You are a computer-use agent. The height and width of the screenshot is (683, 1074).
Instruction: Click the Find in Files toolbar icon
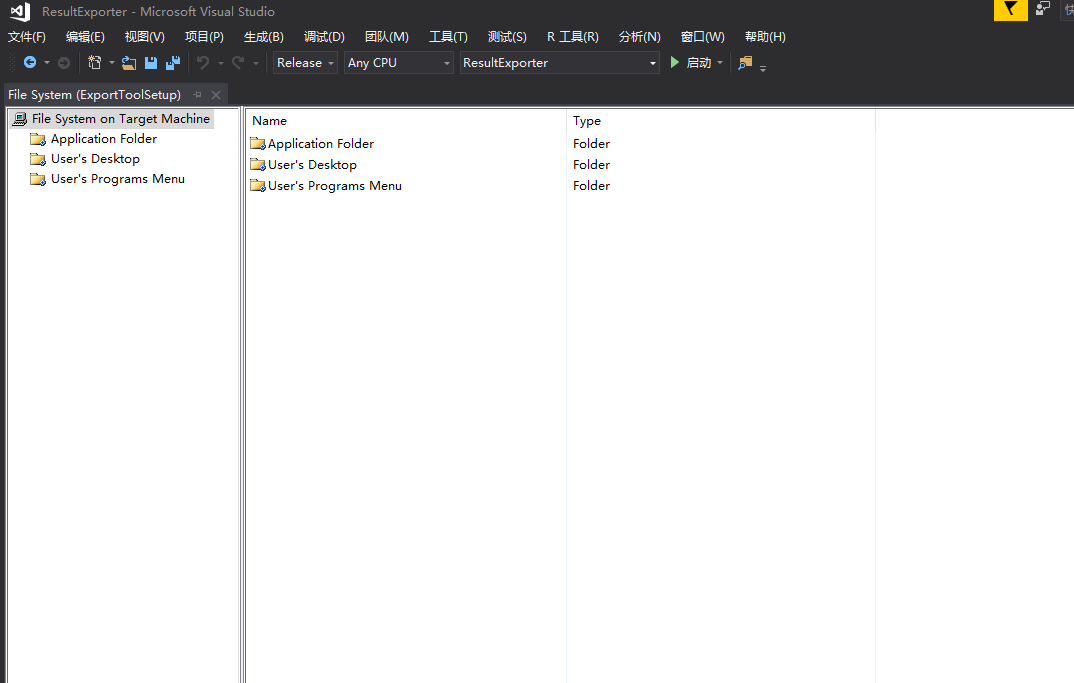click(x=745, y=63)
